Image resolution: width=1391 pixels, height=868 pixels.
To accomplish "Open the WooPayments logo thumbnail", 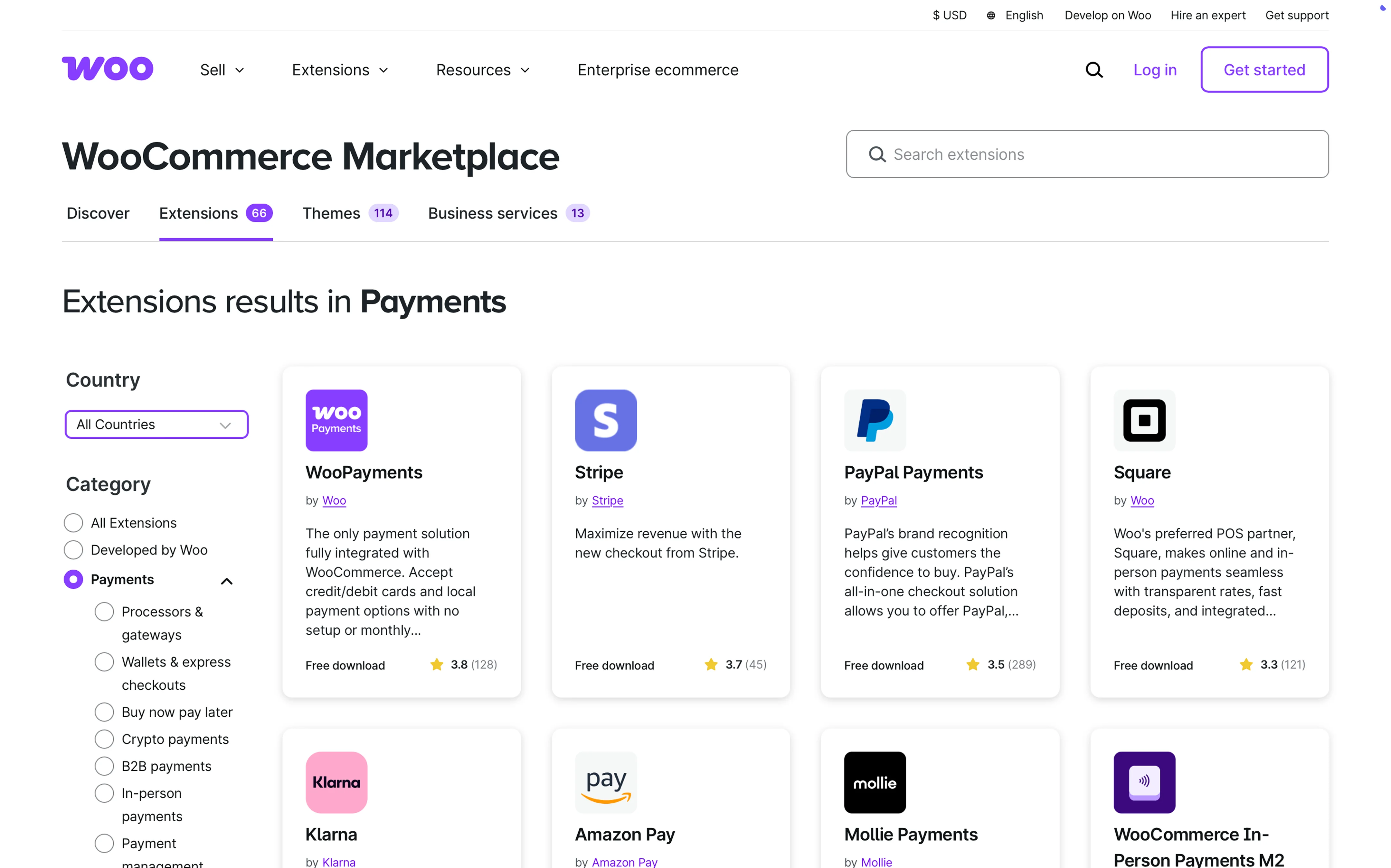I will pyautogui.click(x=336, y=420).
